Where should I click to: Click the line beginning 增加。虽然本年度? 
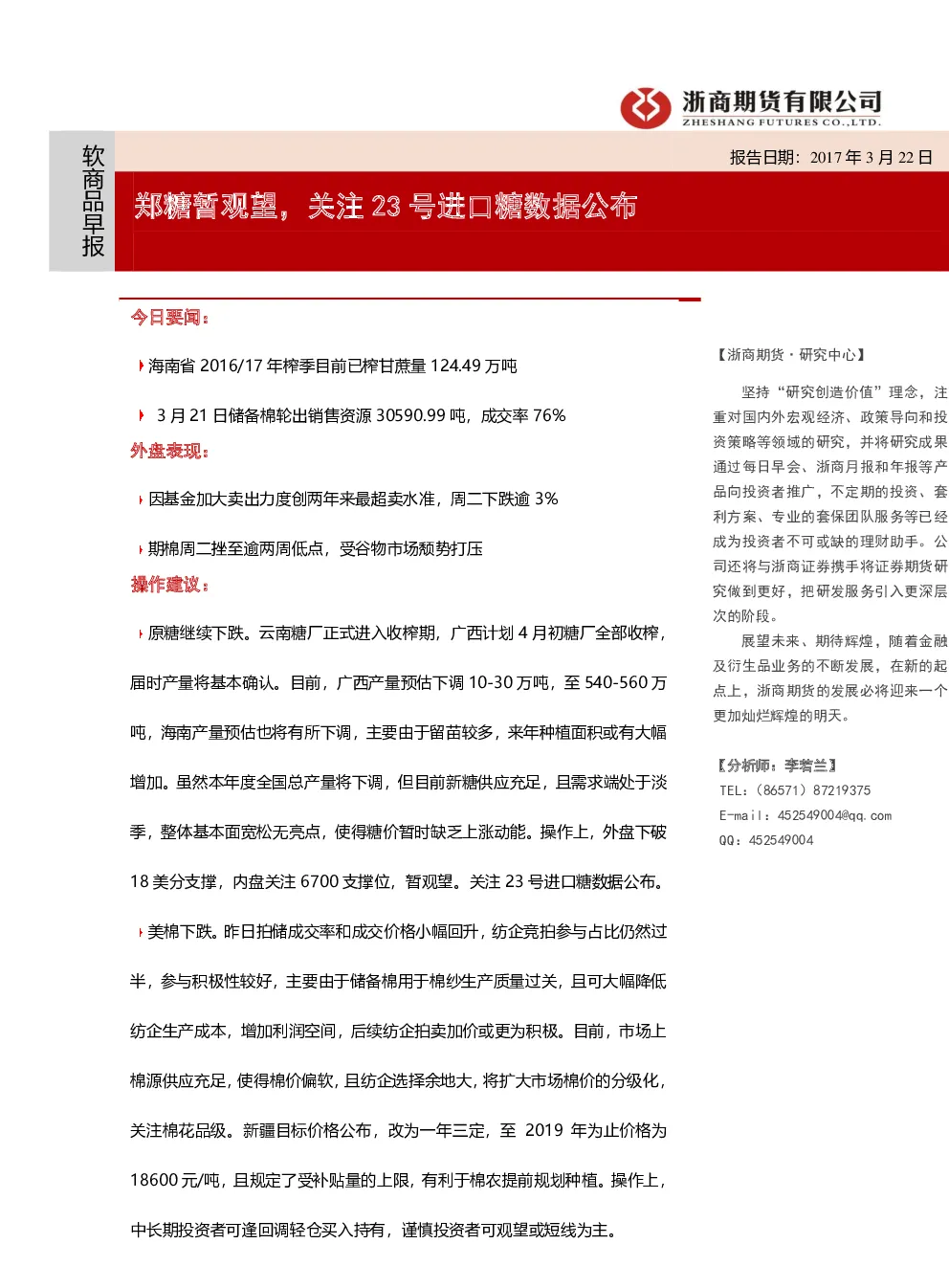click(398, 782)
